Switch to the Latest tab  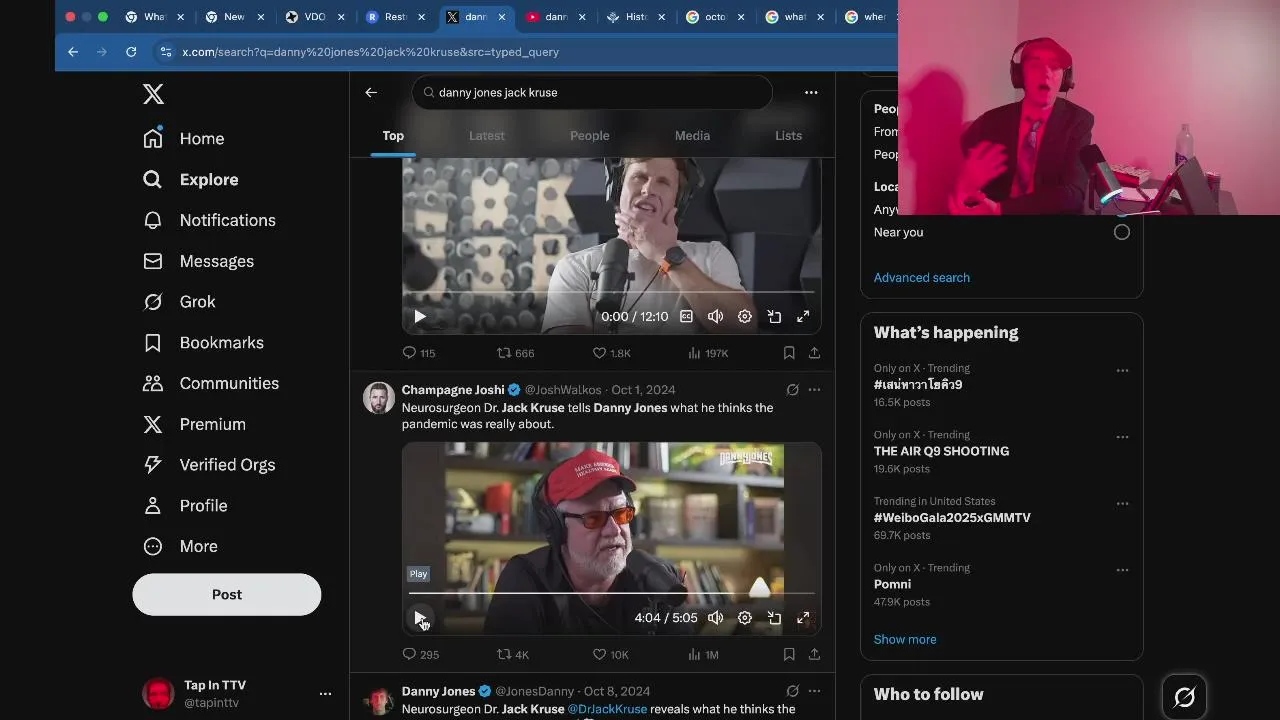tap(487, 136)
